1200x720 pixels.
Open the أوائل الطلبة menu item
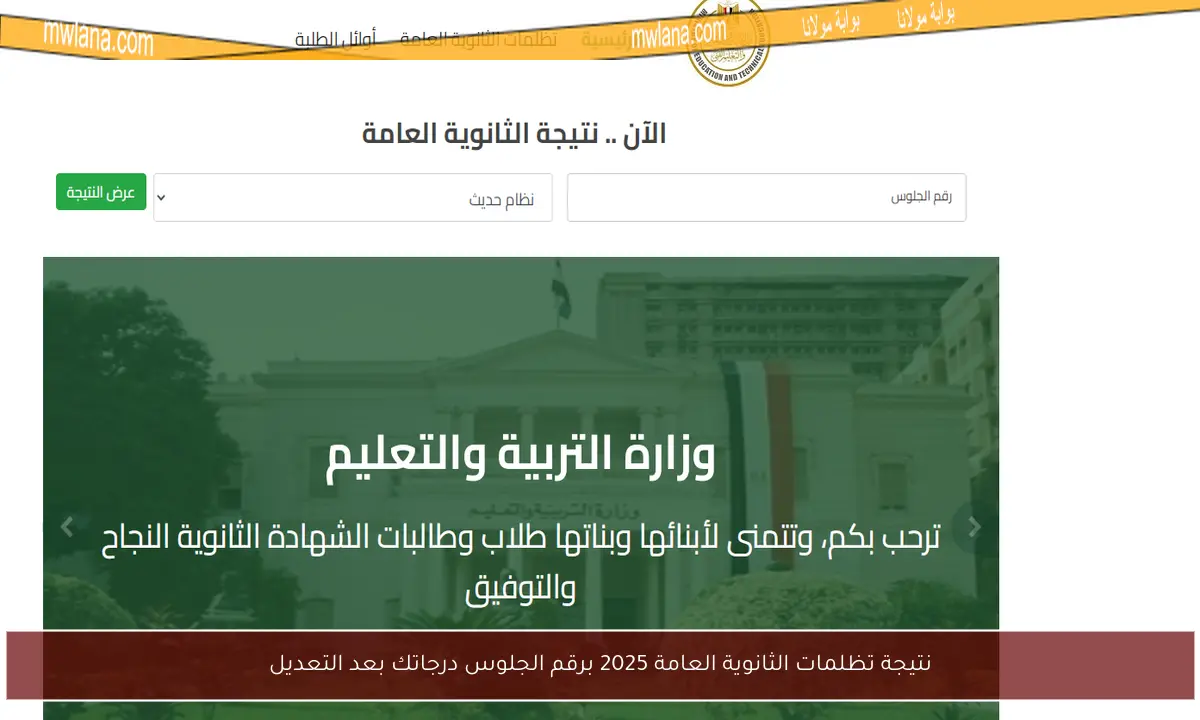(x=336, y=40)
